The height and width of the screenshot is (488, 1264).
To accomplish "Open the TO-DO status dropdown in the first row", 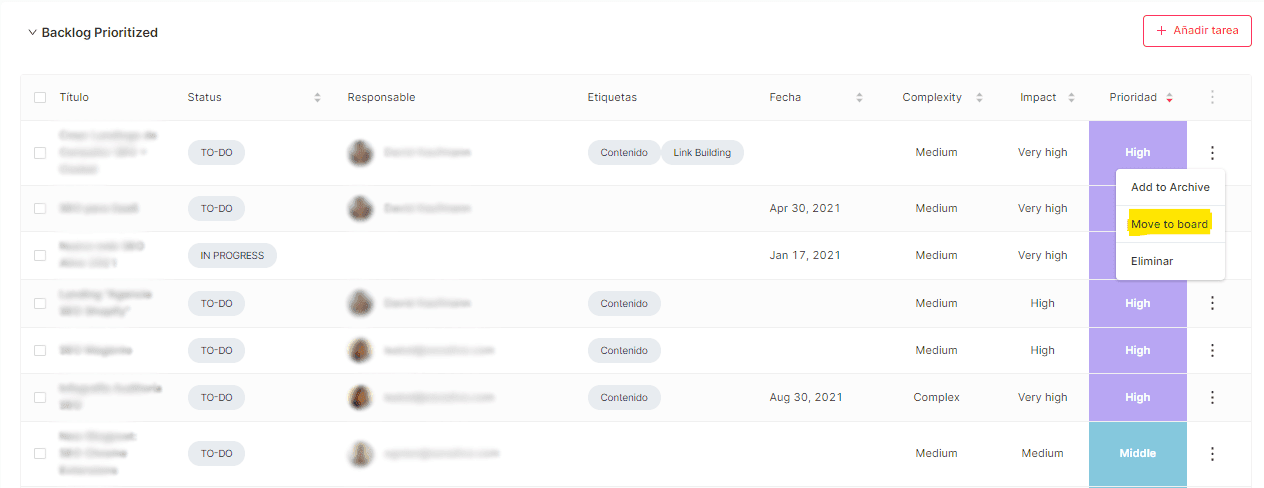I will pos(216,153).
